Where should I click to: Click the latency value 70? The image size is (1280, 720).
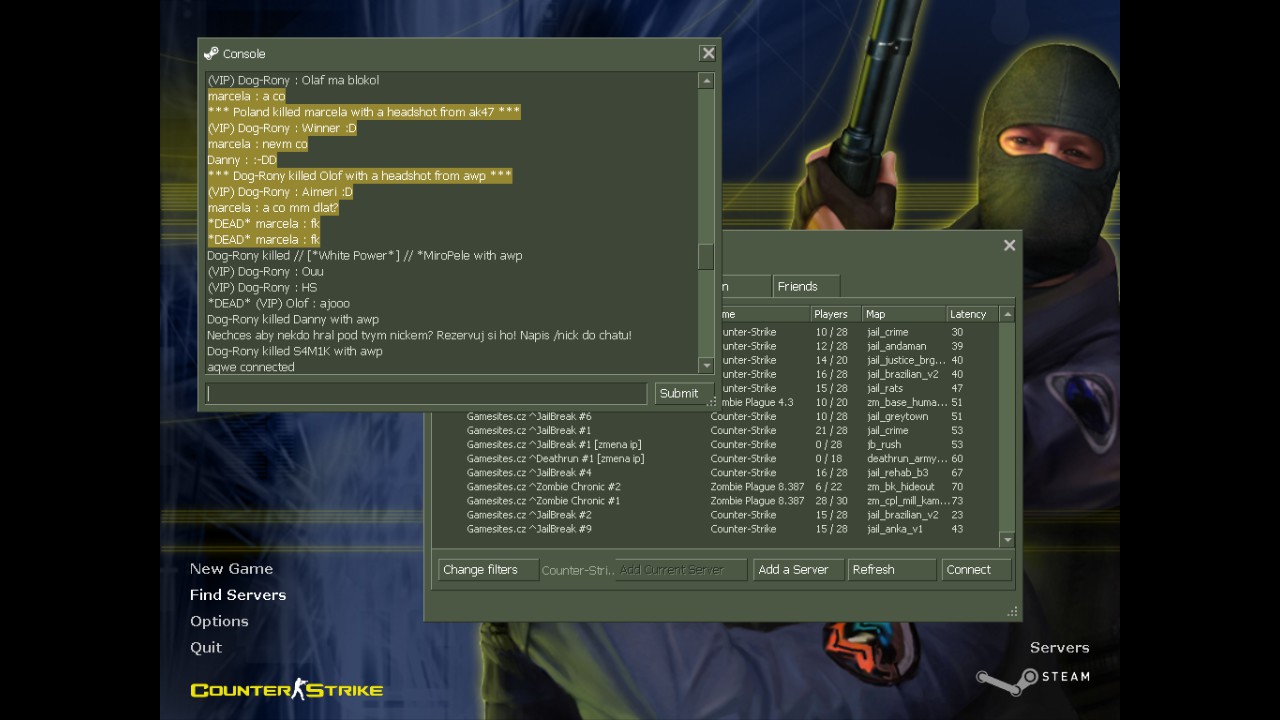click(957, 487)
